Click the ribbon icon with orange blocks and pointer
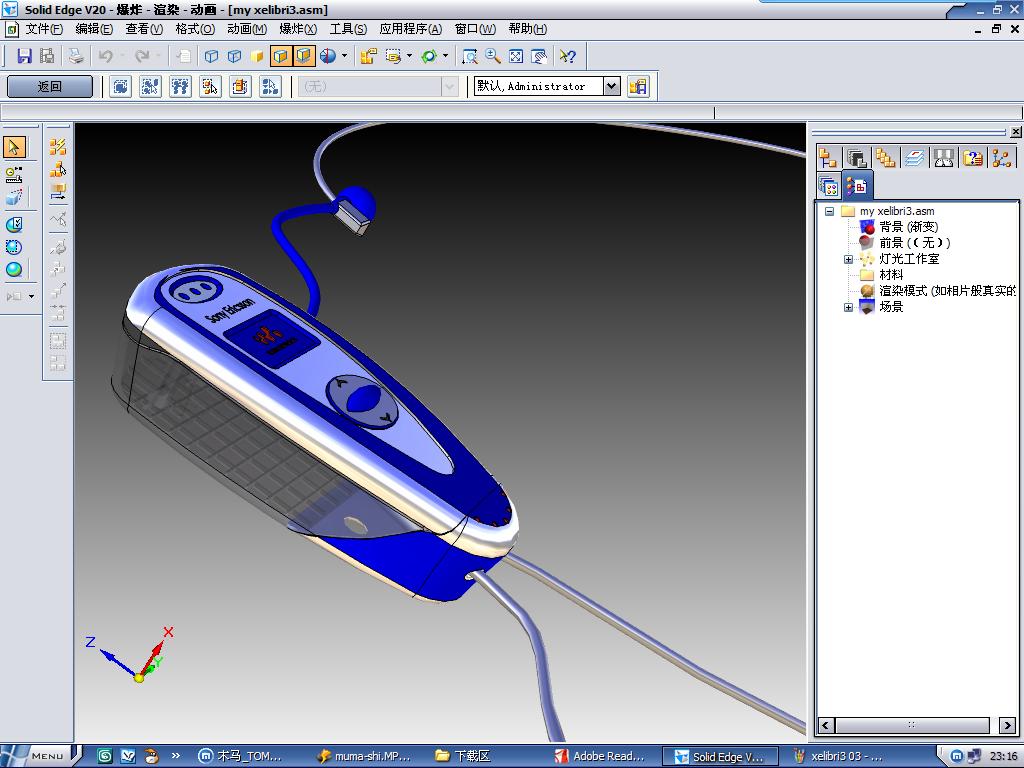Screen dimensions: 1024x768 tap(210, 86)
